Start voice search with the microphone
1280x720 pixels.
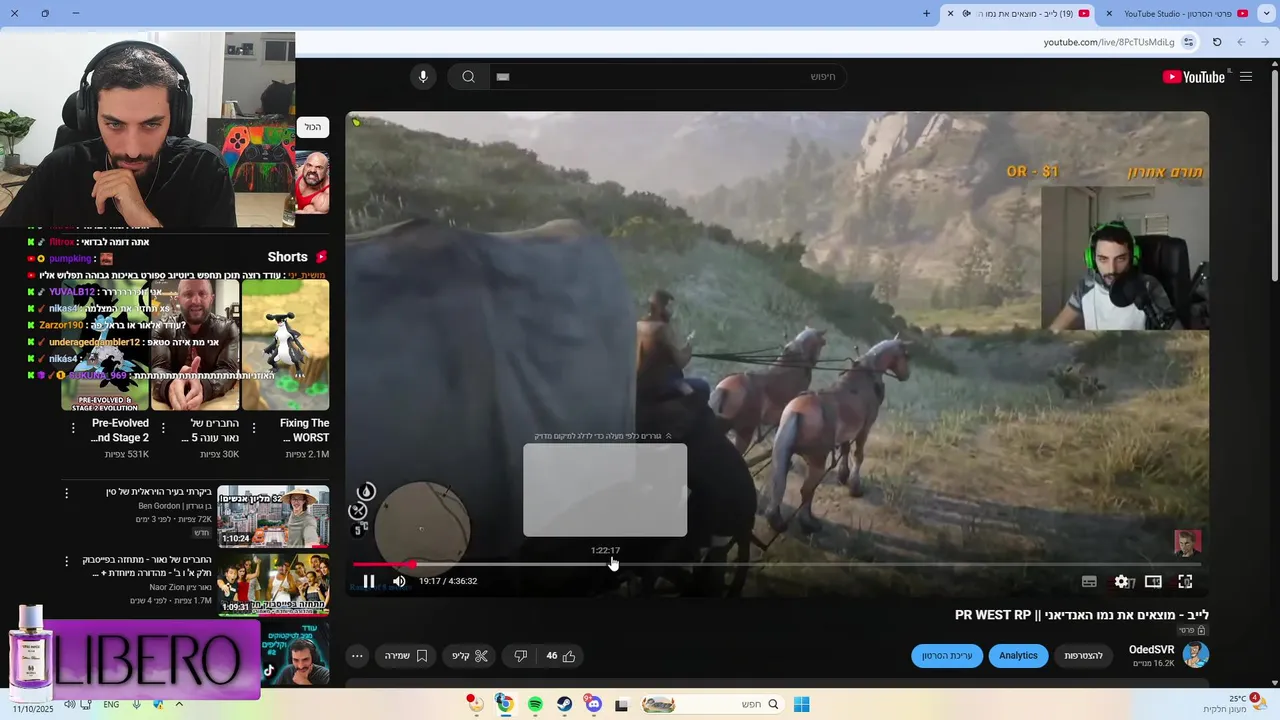(423, 77)
